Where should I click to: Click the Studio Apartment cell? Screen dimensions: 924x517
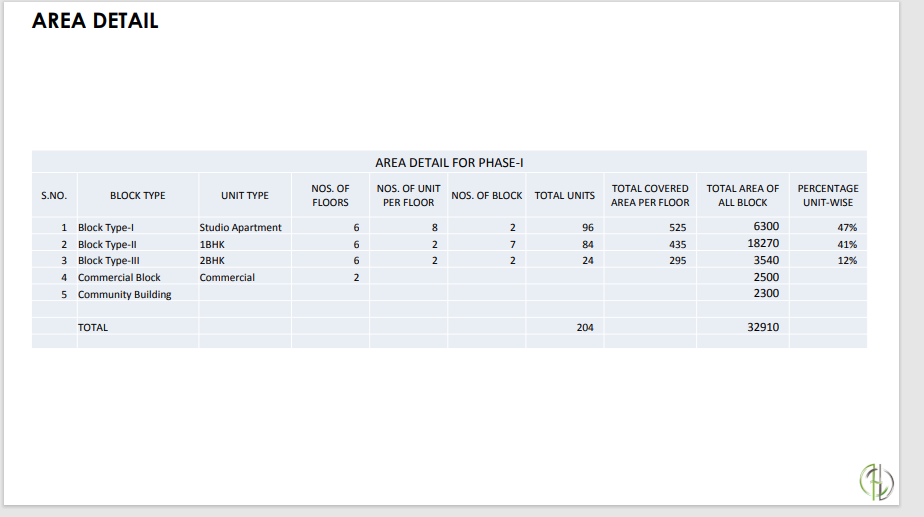(240, 228)
